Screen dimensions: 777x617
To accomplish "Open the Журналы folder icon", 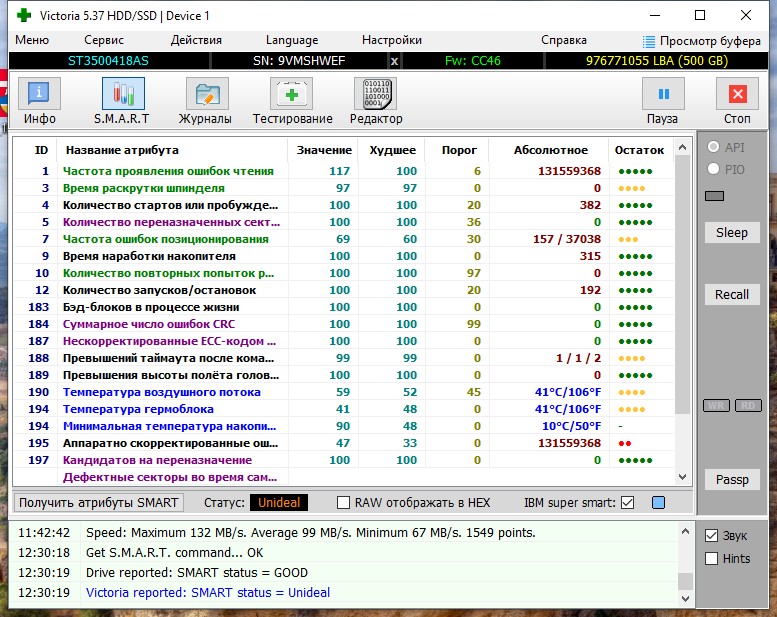I will coord(207,93).
